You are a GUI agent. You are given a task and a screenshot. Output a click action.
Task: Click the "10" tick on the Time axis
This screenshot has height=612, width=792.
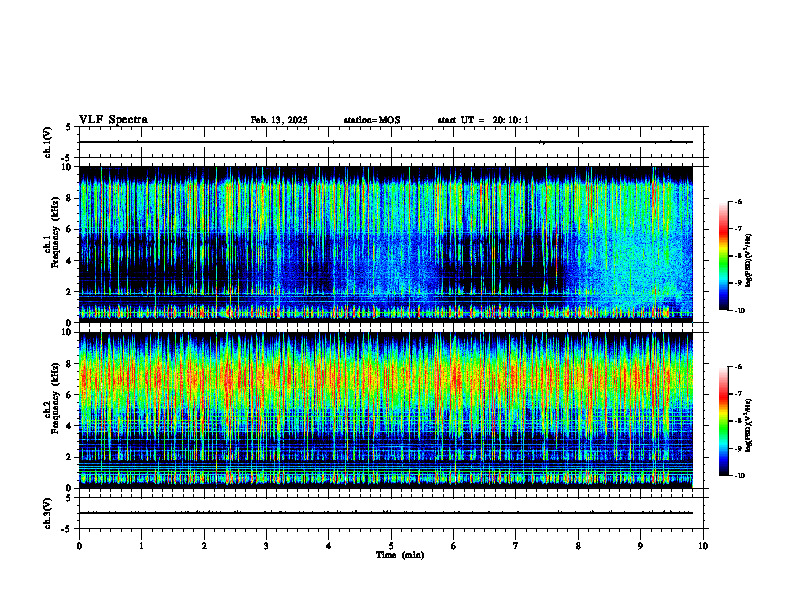click(x=703, y=546)
